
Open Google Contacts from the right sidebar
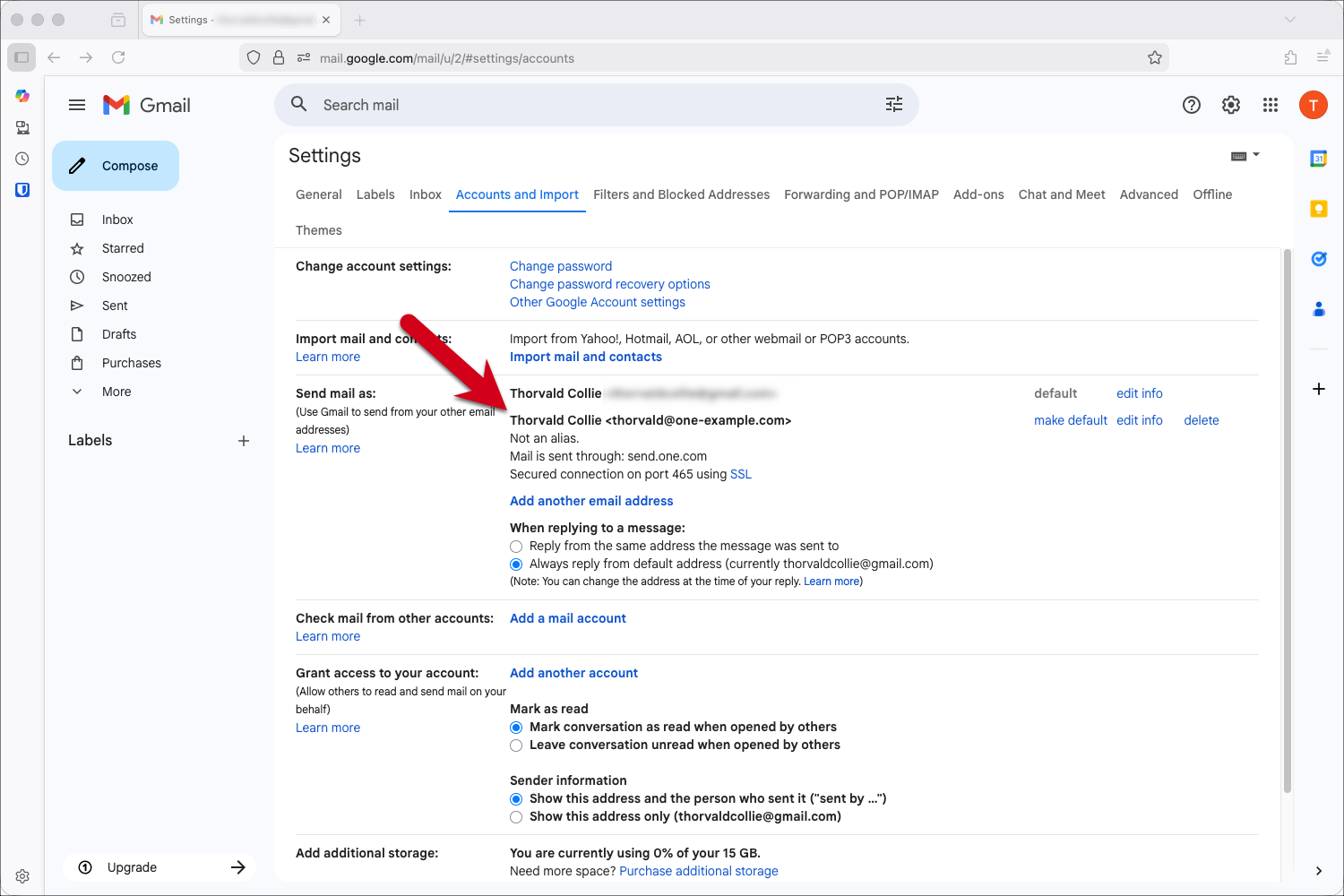1318,308
